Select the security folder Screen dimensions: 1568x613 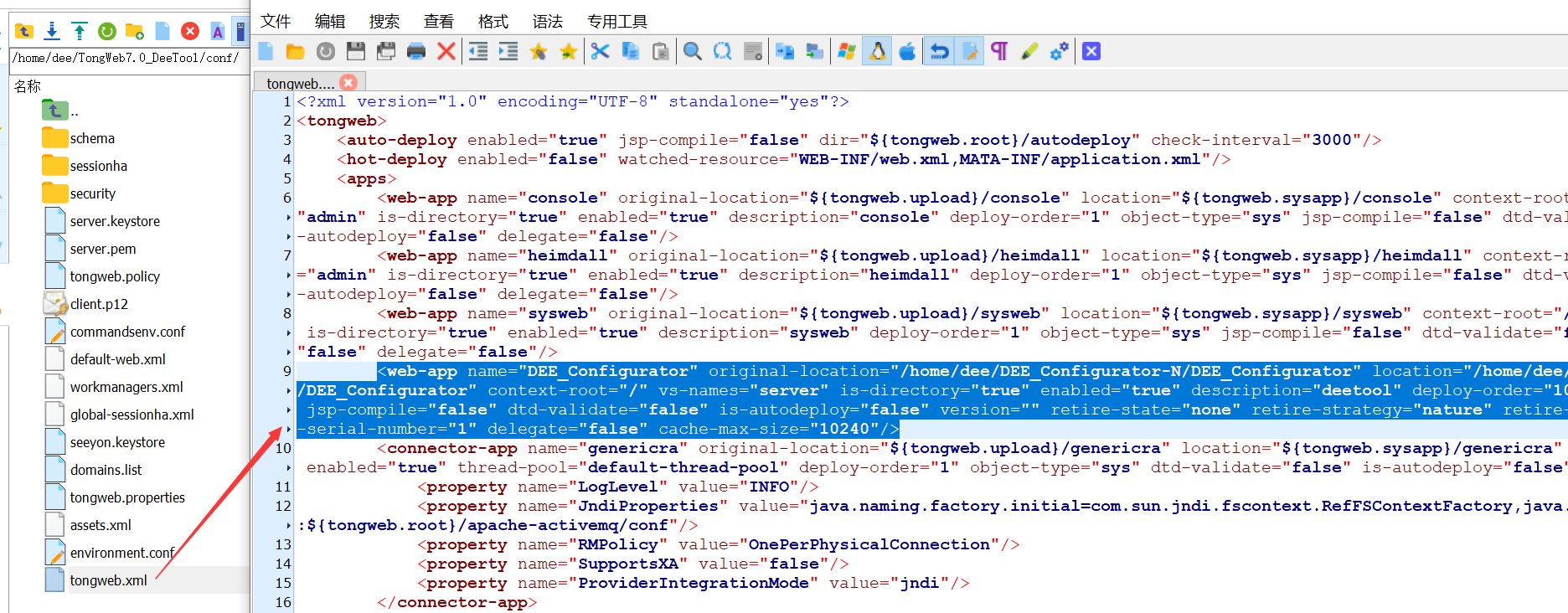(79, 193)
